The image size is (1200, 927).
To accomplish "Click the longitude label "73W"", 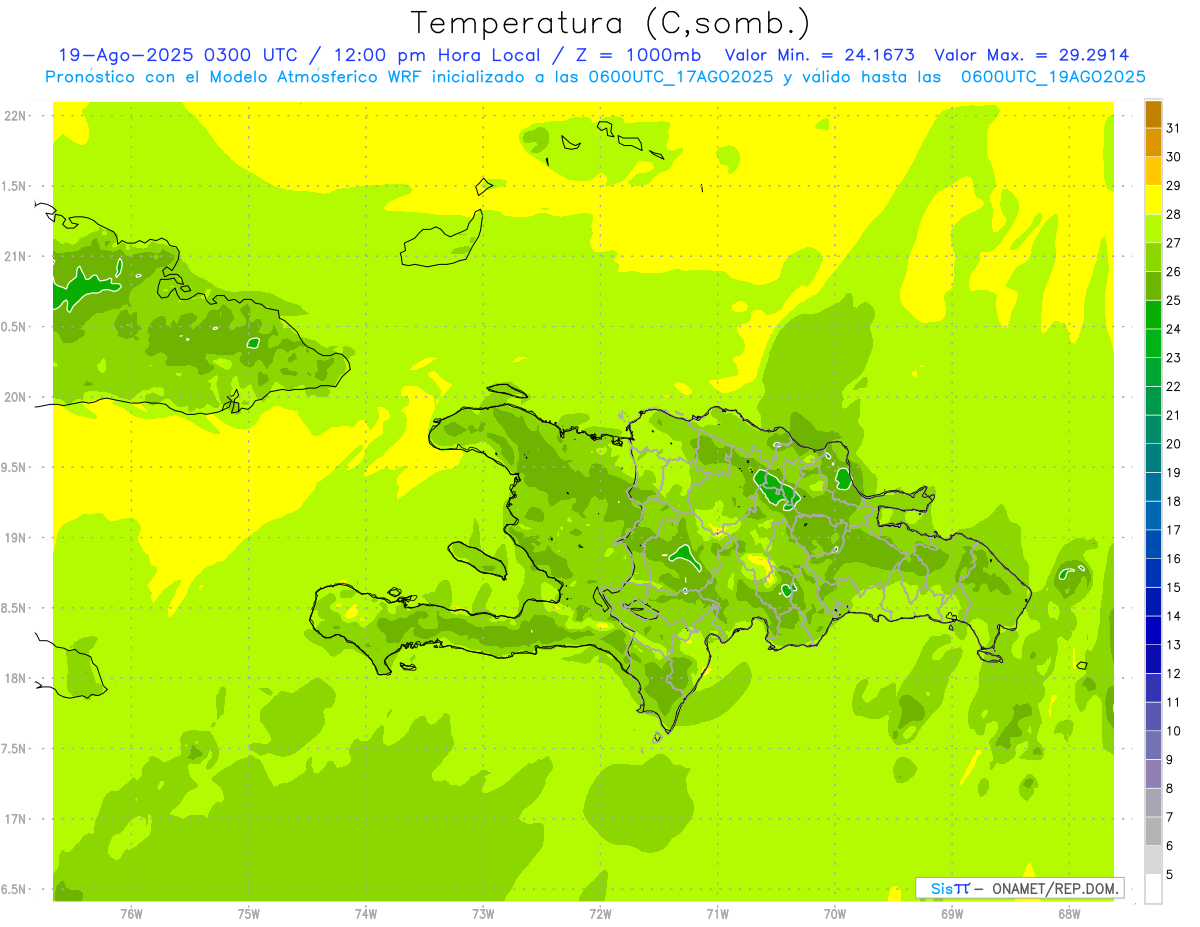I will pos(483,913).
